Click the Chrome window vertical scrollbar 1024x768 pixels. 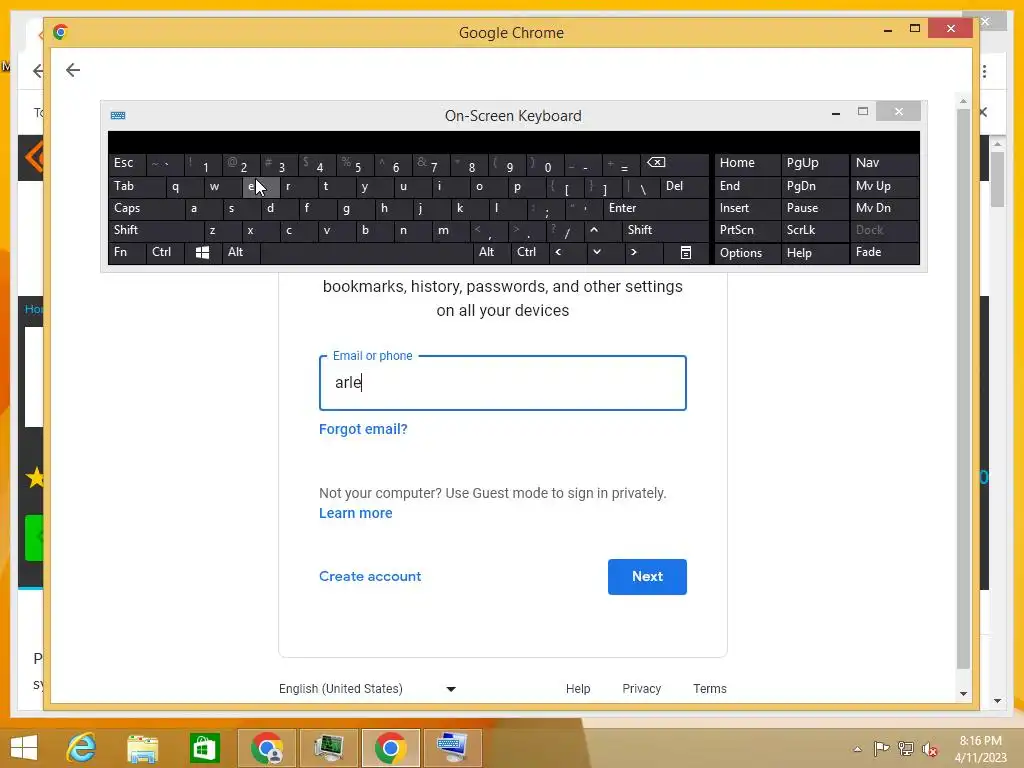(963, 389)
